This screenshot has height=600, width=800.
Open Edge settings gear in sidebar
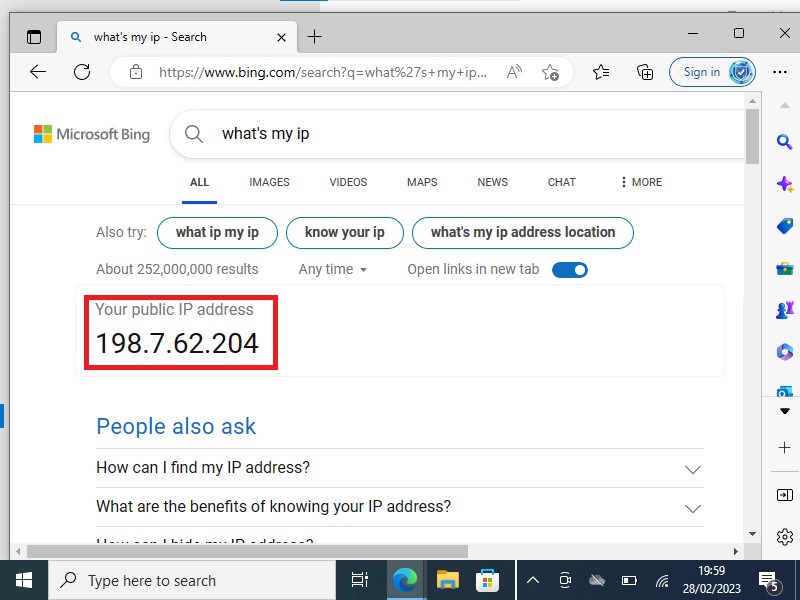(784, 537)
